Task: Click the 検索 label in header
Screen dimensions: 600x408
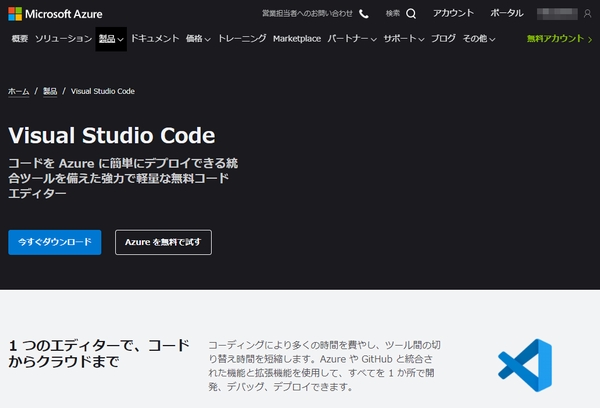Action: pyautogui.click(x=393, y=14)
